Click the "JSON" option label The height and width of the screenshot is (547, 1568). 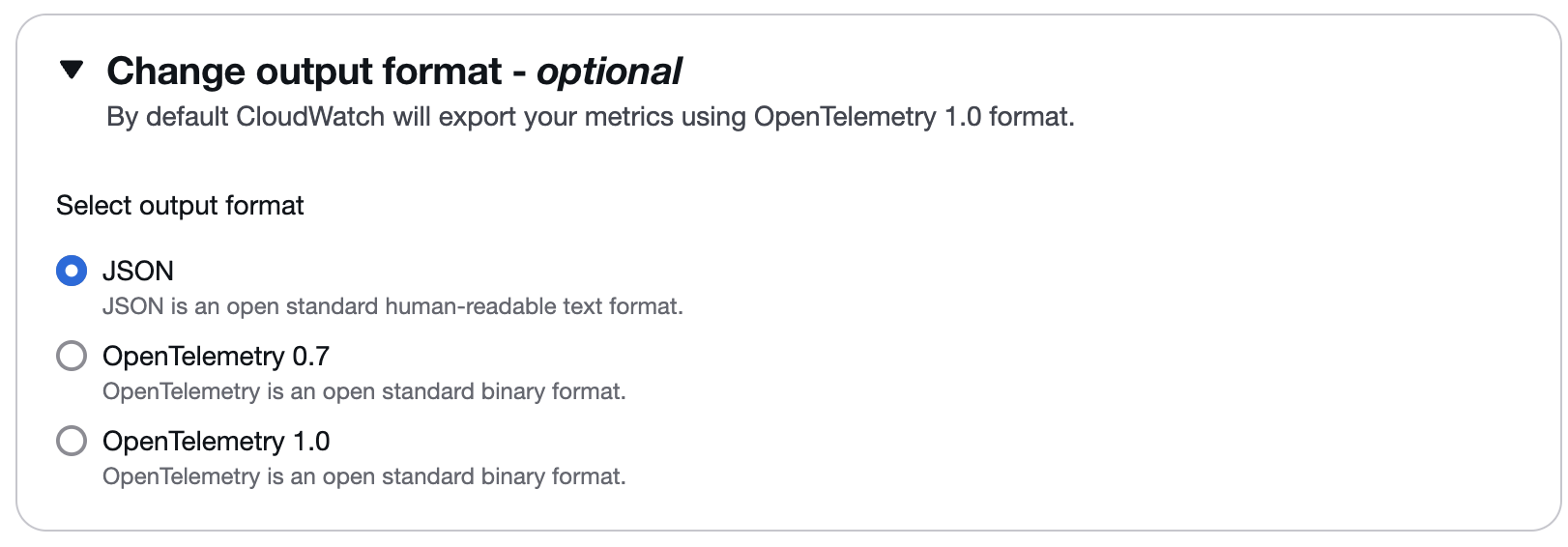(x=138, y=271)
